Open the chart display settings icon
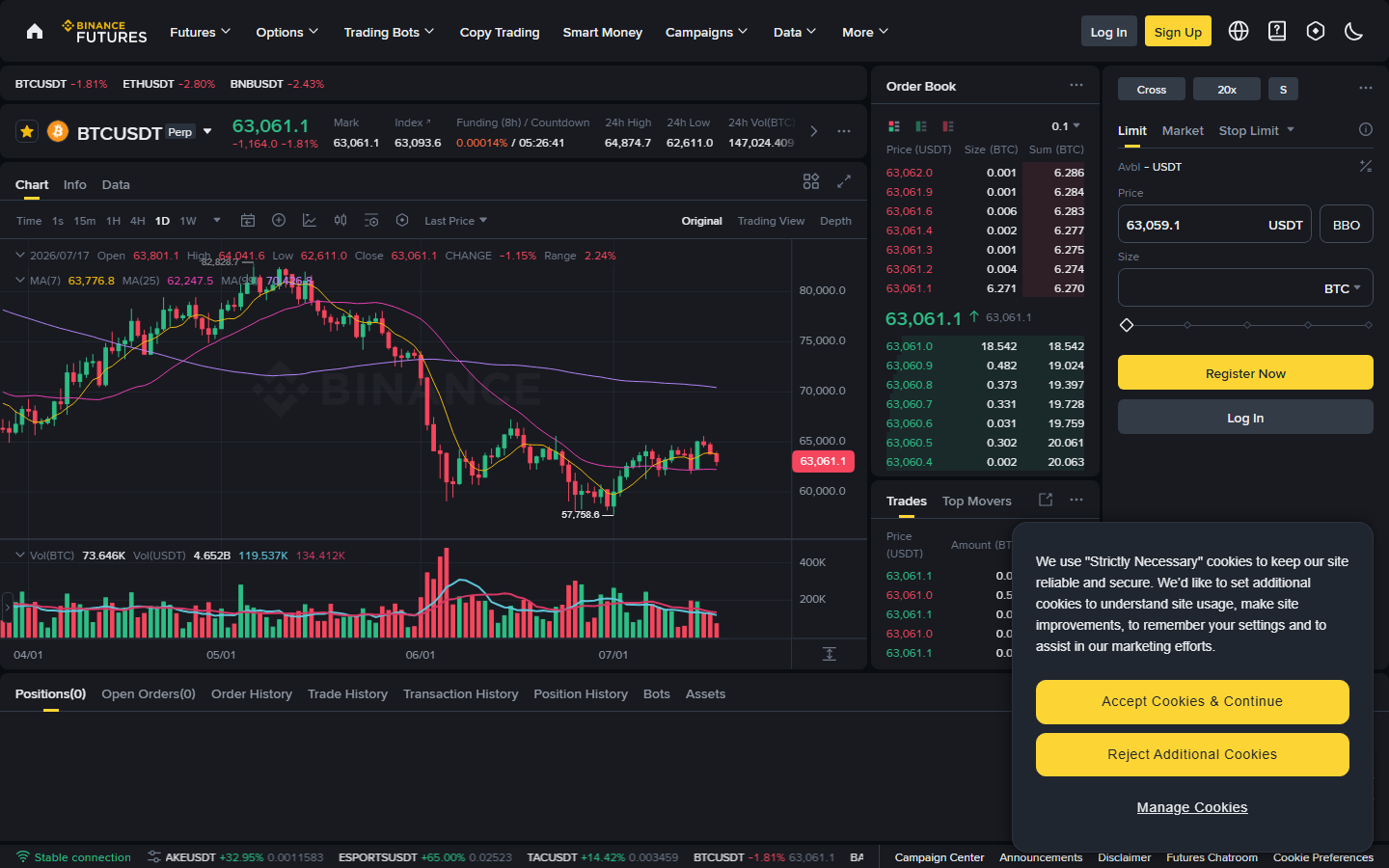Screen dimensions: 1389x868 (x=371, y=221)
